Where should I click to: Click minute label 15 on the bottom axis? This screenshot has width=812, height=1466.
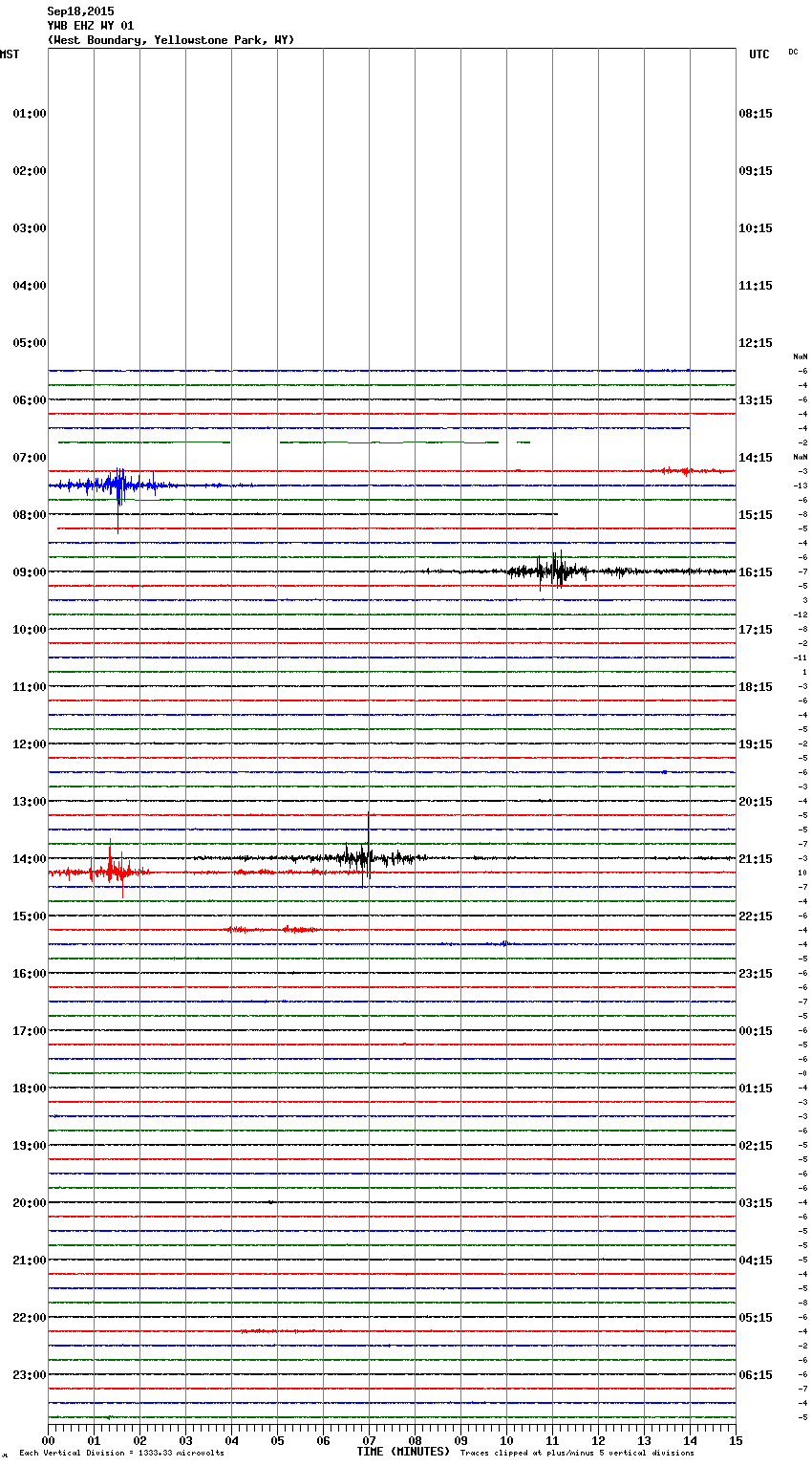point(736,1440)
